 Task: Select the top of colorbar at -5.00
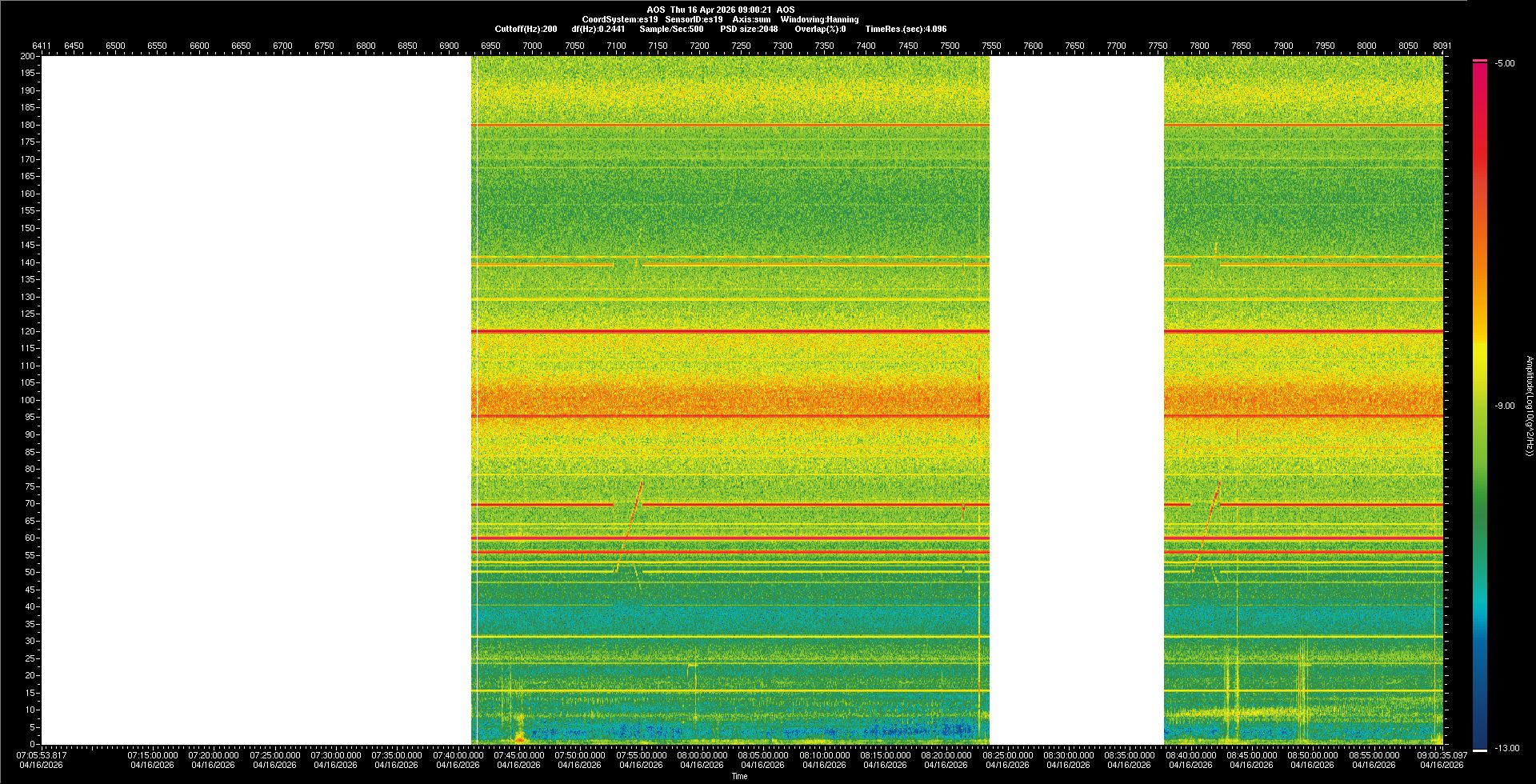tap(1479, 62)
